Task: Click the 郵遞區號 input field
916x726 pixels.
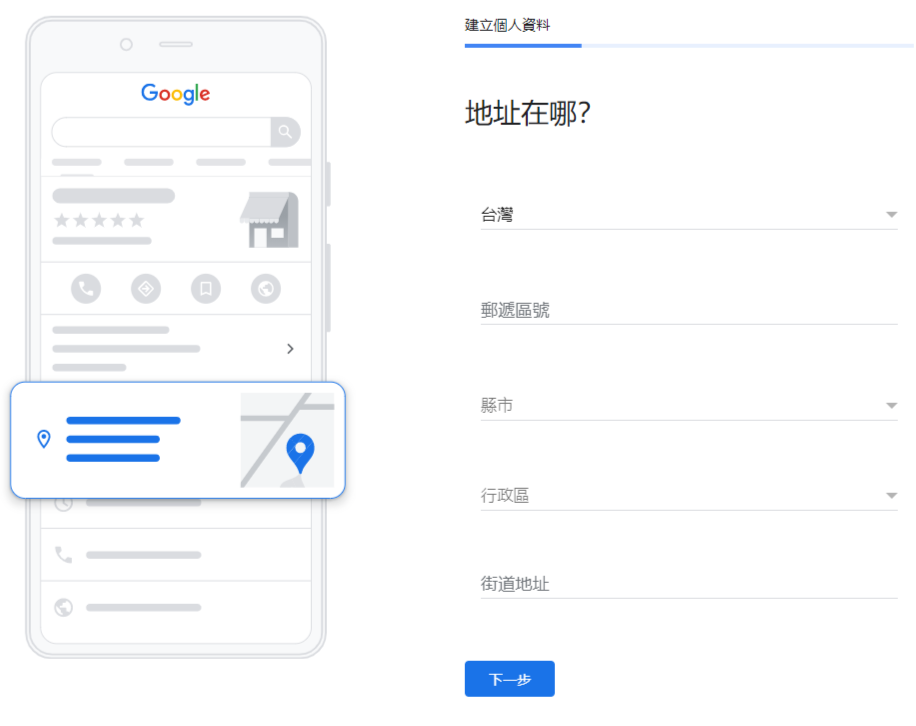Action: click(x=689, y=310)
